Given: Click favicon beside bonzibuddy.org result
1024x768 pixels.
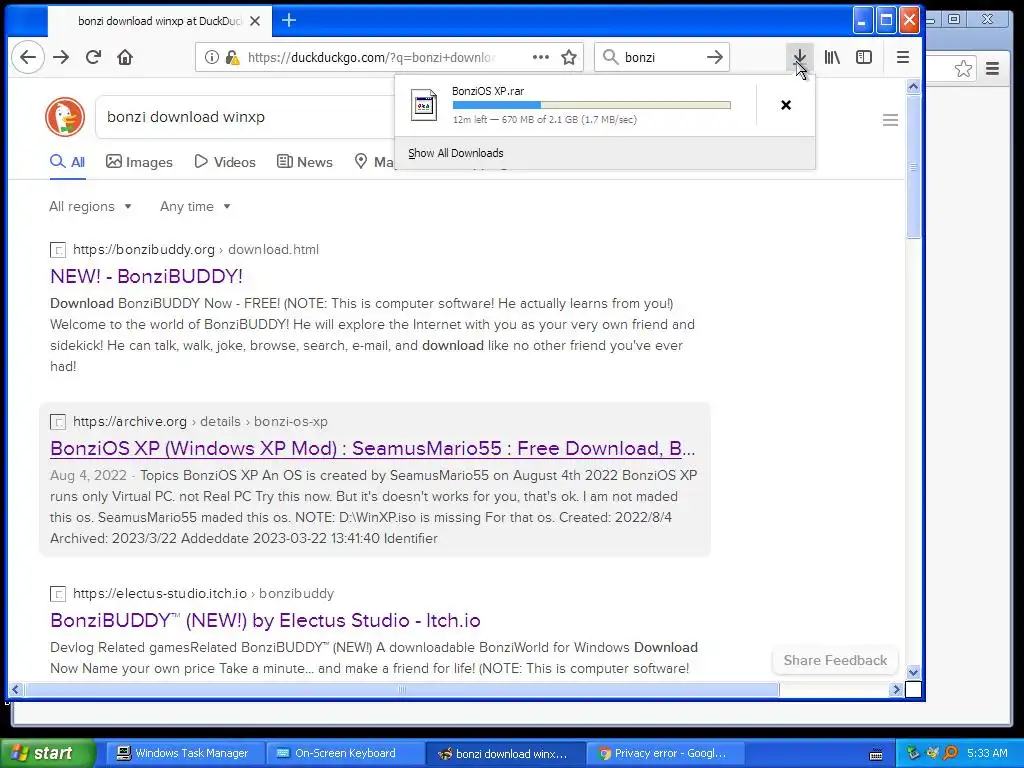Looking at the screenshot, I should point(58,250).
